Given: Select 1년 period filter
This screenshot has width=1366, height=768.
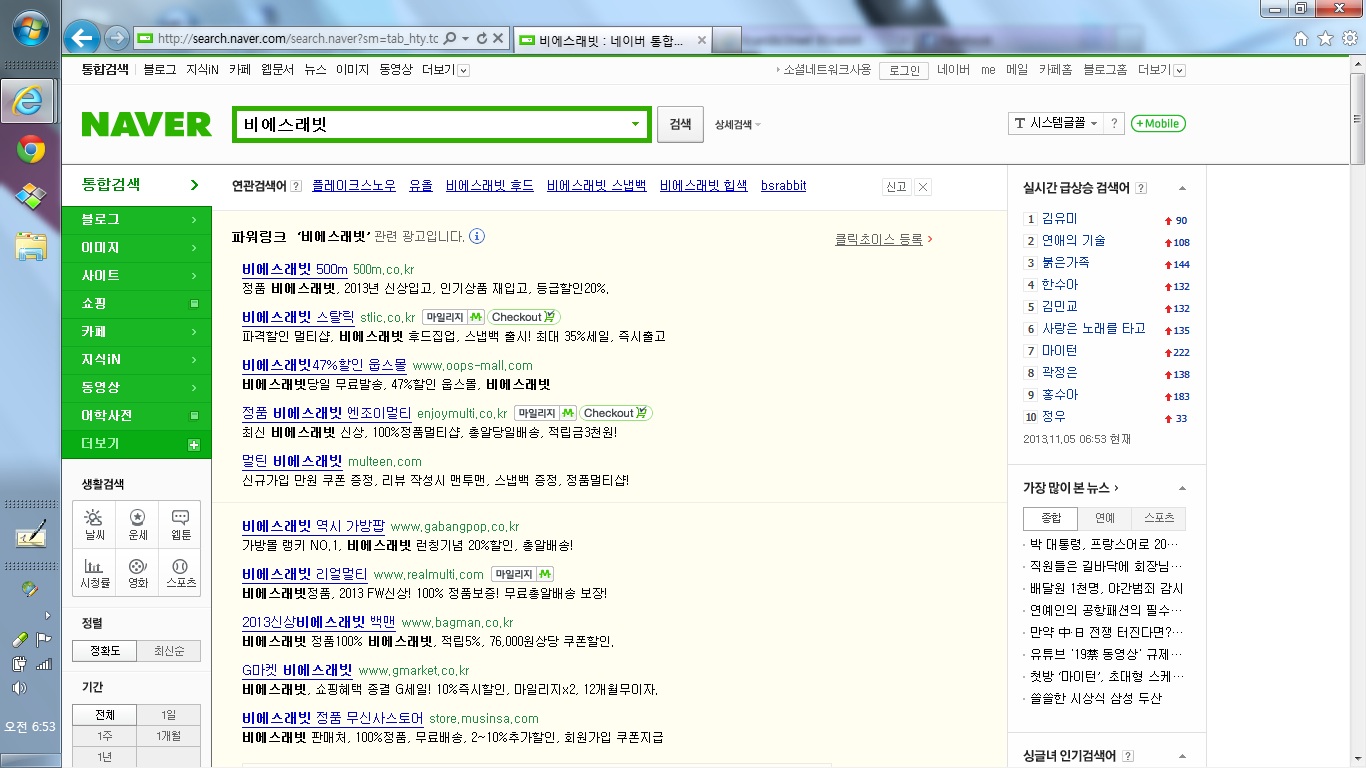Looking at the screenshot, I should [105, 757].
